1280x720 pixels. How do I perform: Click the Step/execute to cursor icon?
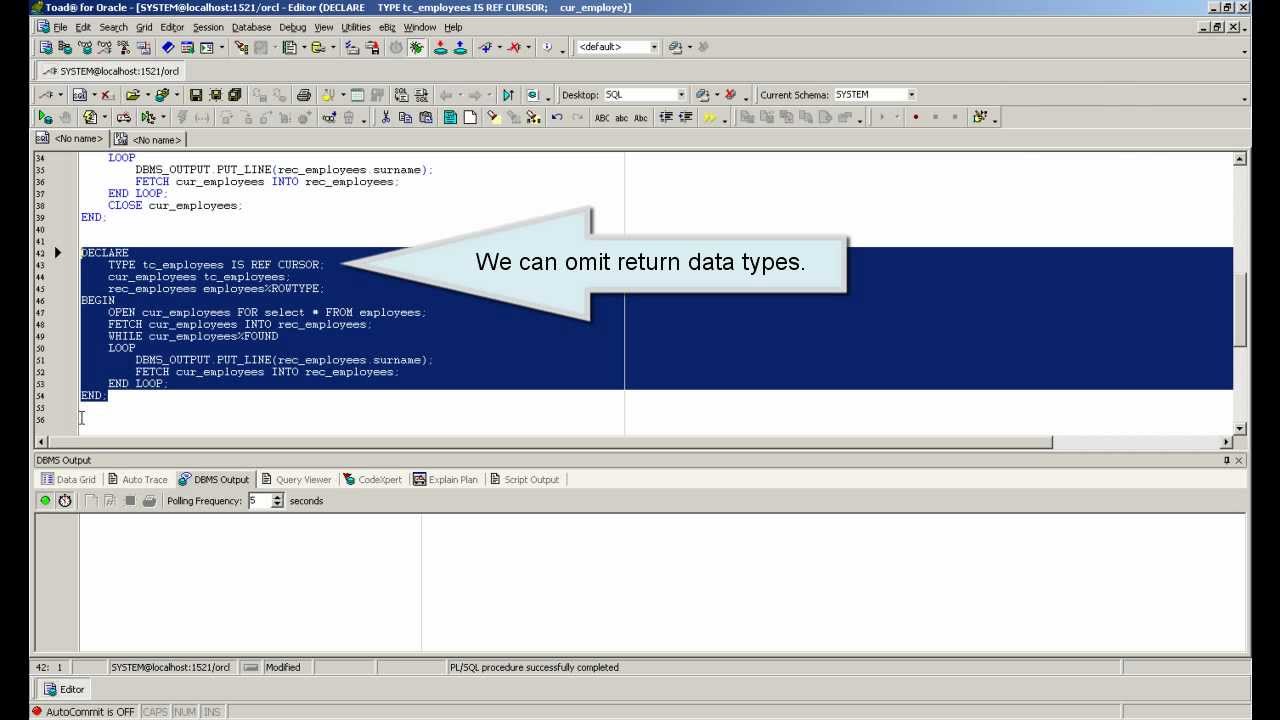(508, 95)
